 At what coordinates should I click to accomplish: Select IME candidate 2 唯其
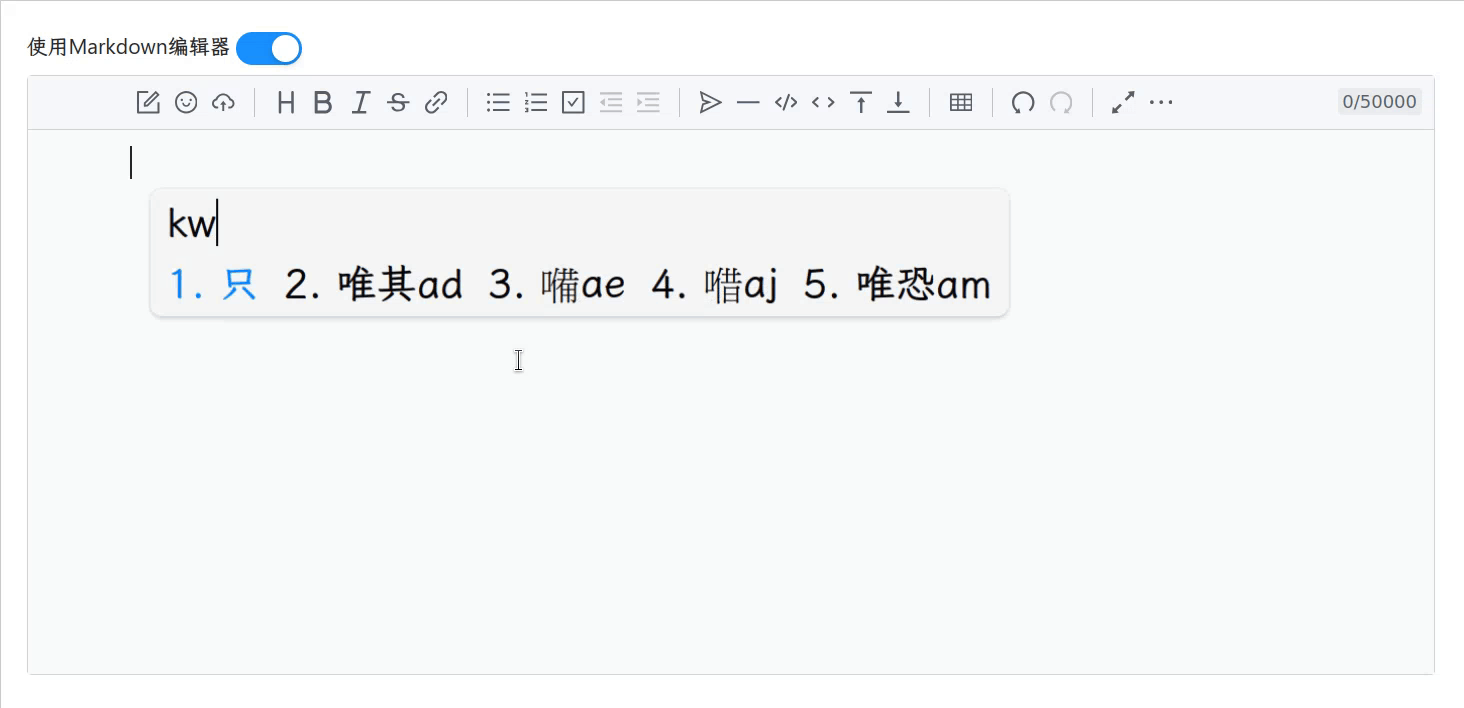coord(374,285)
